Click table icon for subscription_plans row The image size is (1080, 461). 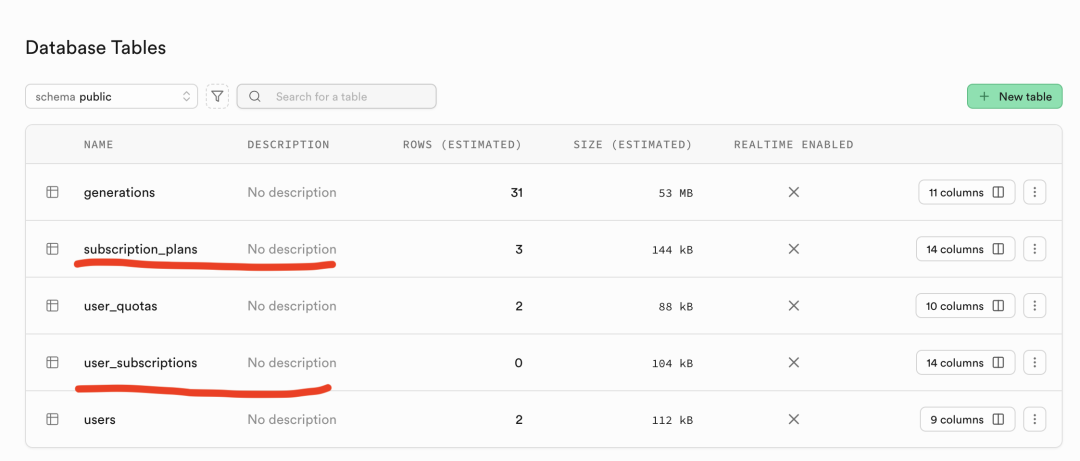point(52,249)
